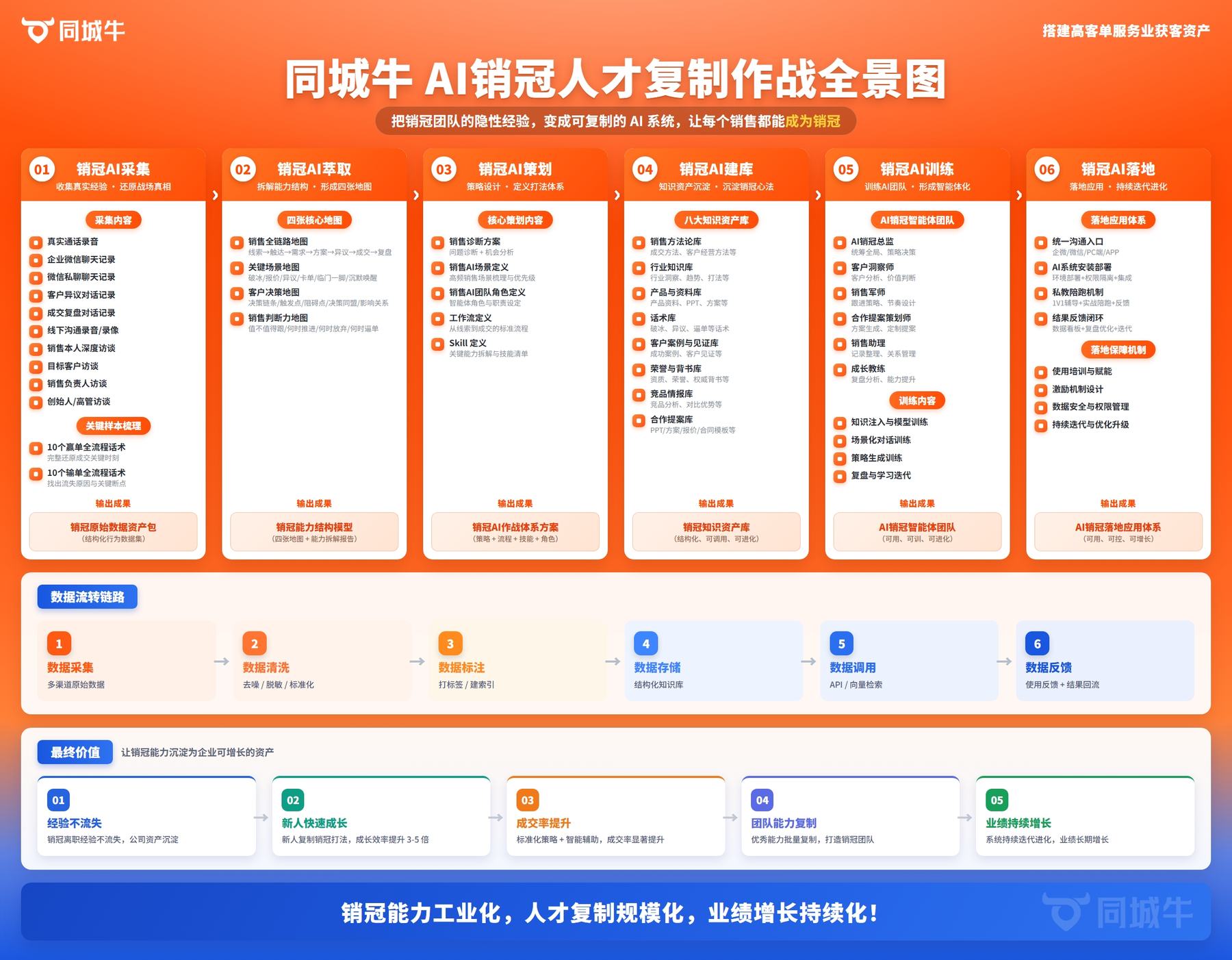Image resolution: width=1232 pixels, height=960 pixels.
Task: Select step 5 badge above 数据调用
Action: (842, 644)
